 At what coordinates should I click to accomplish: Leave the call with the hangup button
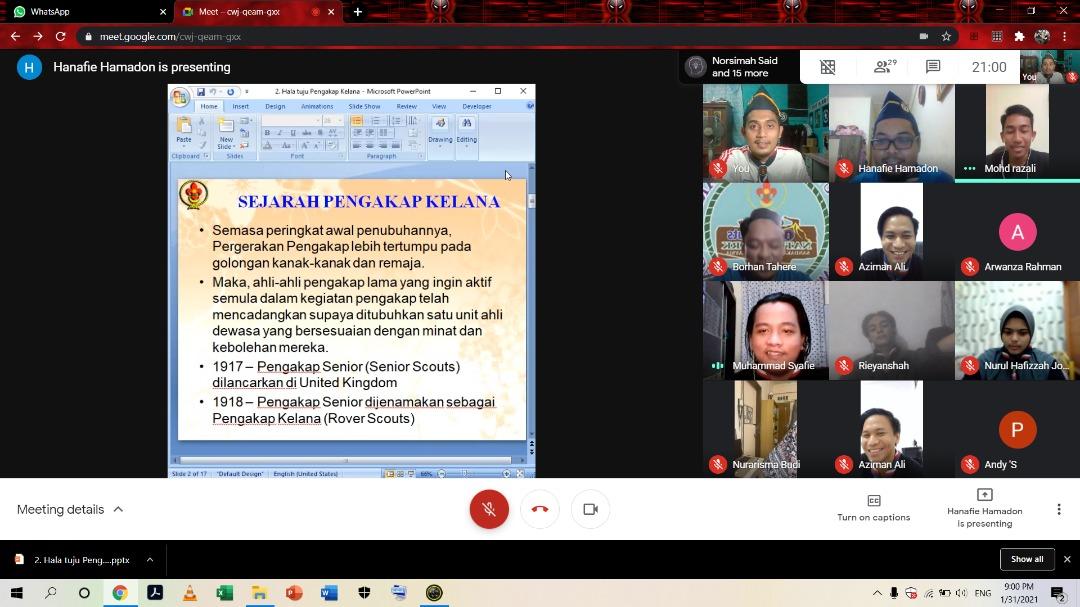pyautogui.click(x=539, y=509)
